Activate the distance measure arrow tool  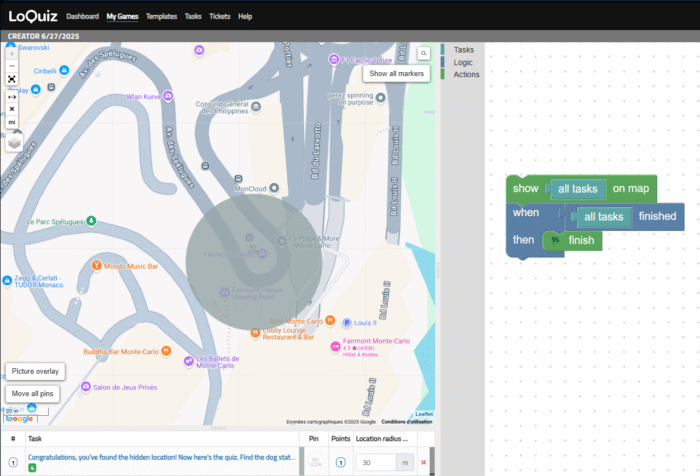click(x=12, y=97)
